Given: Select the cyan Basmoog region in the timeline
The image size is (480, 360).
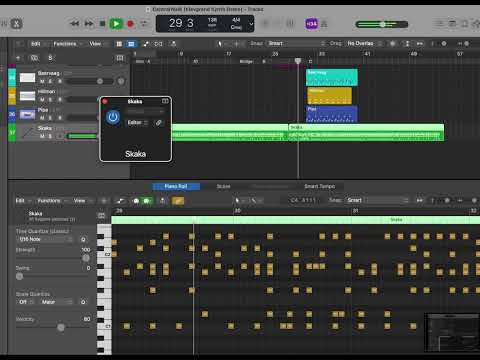Looking at the screenshot, I should click(x=332, y=77).
